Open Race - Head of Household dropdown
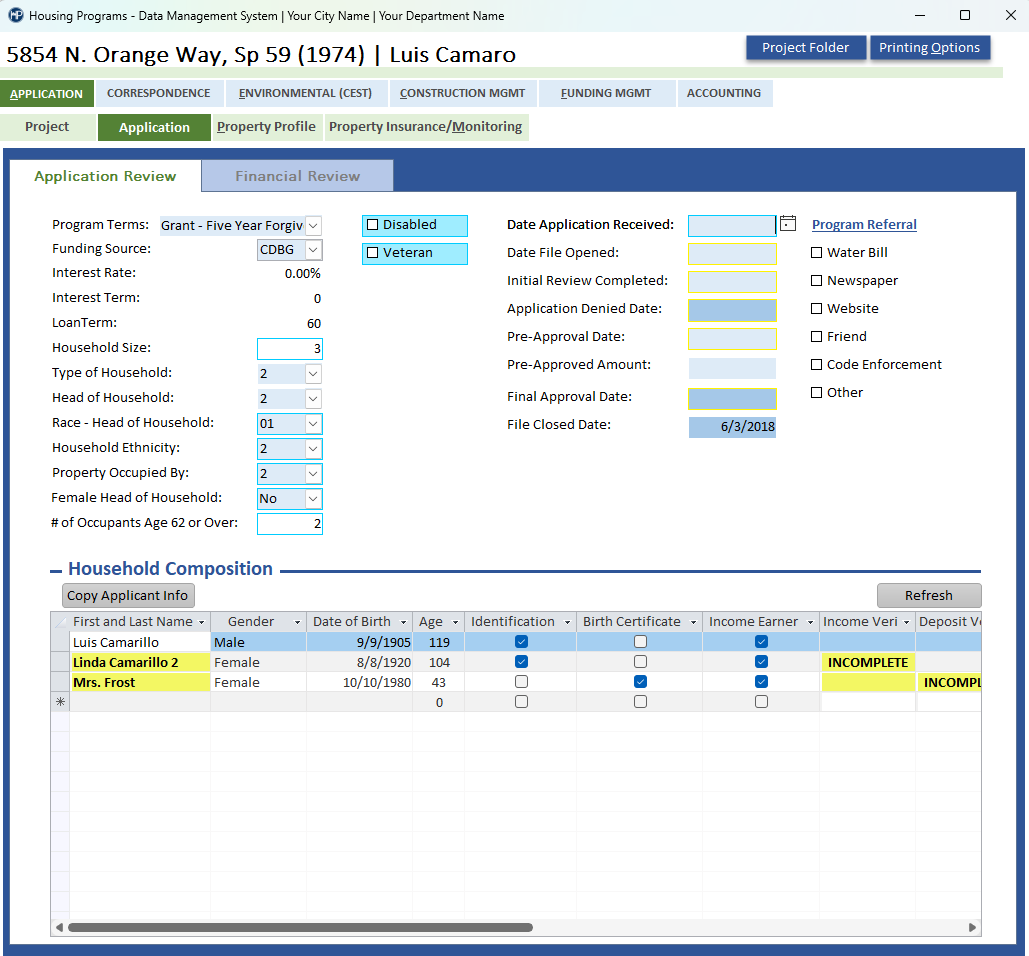 (314, 424)
